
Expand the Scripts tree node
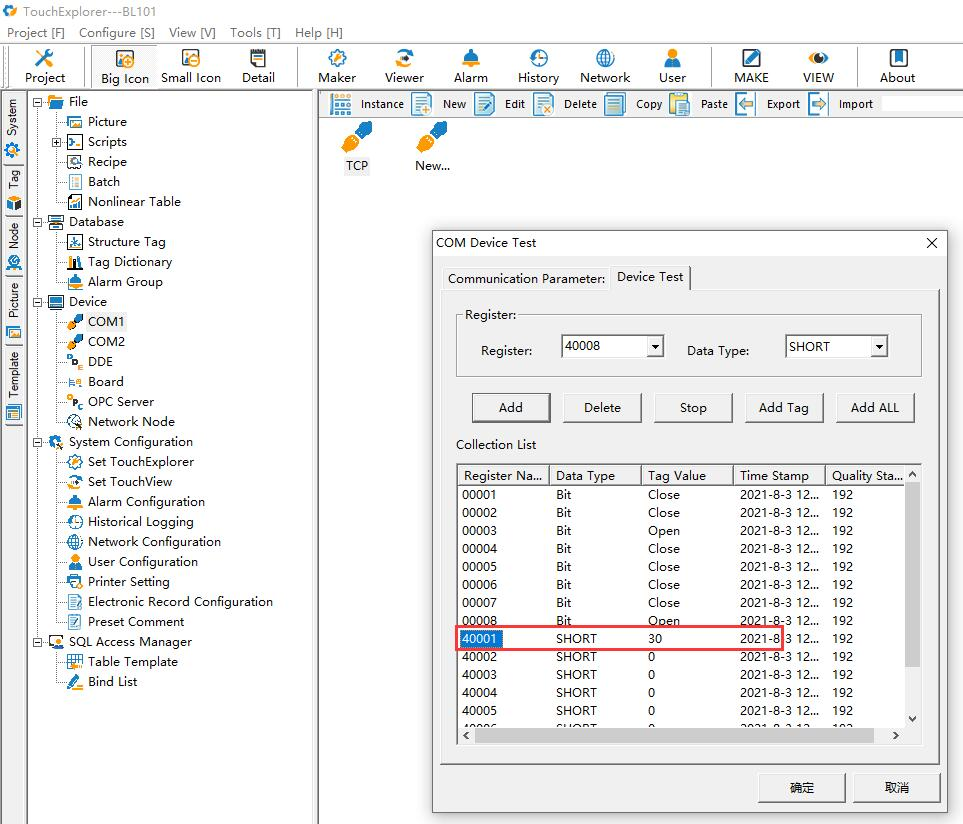click(x=57, y=142)
